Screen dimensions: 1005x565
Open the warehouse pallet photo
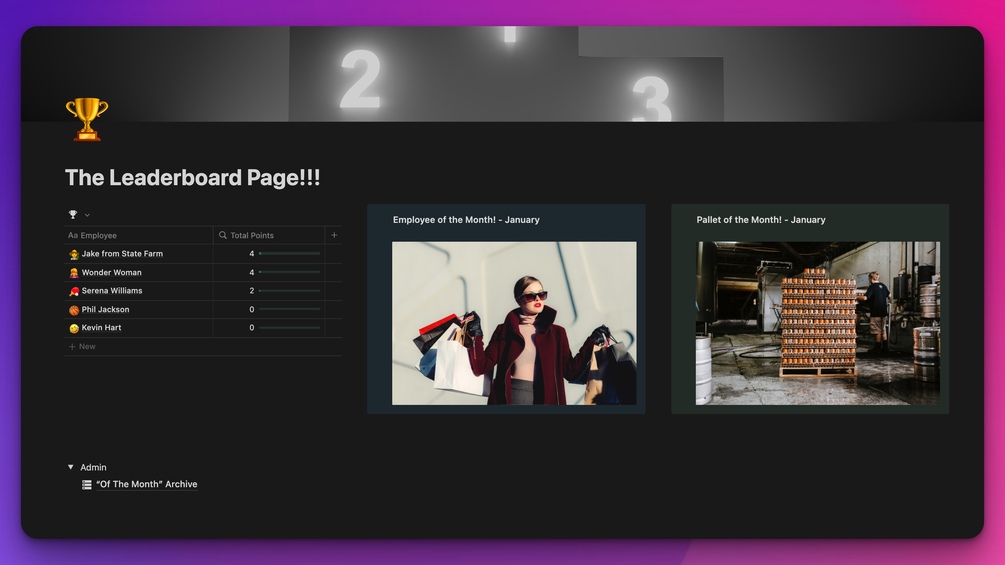(x=818, y=323)
